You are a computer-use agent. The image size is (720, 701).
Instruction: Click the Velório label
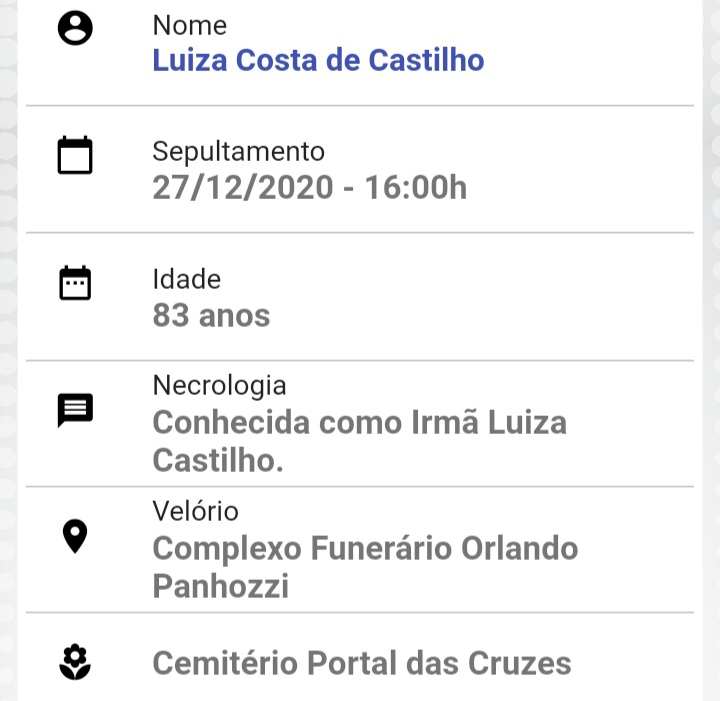point(195,511)
